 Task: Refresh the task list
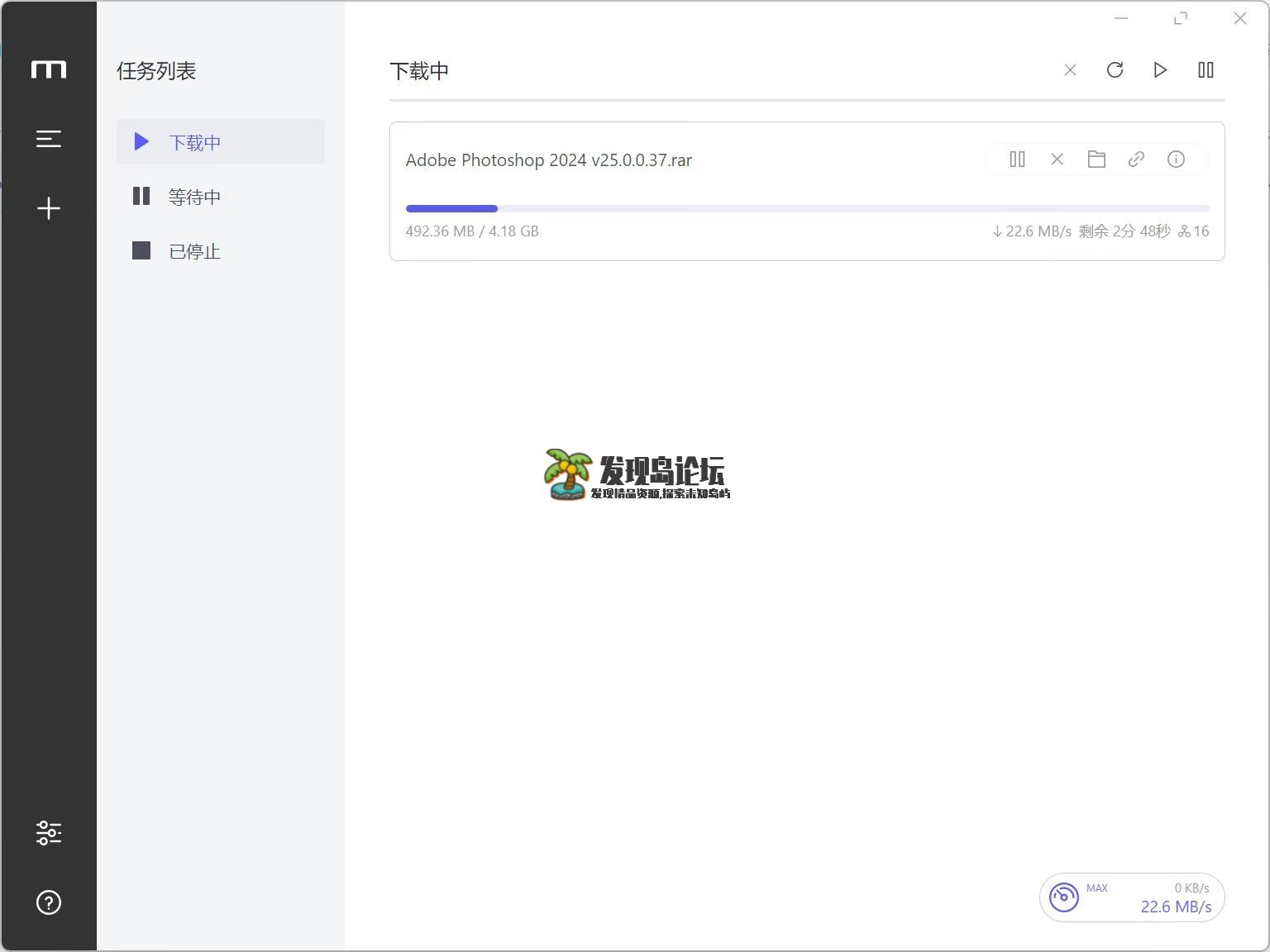[x=1115, y=70]
